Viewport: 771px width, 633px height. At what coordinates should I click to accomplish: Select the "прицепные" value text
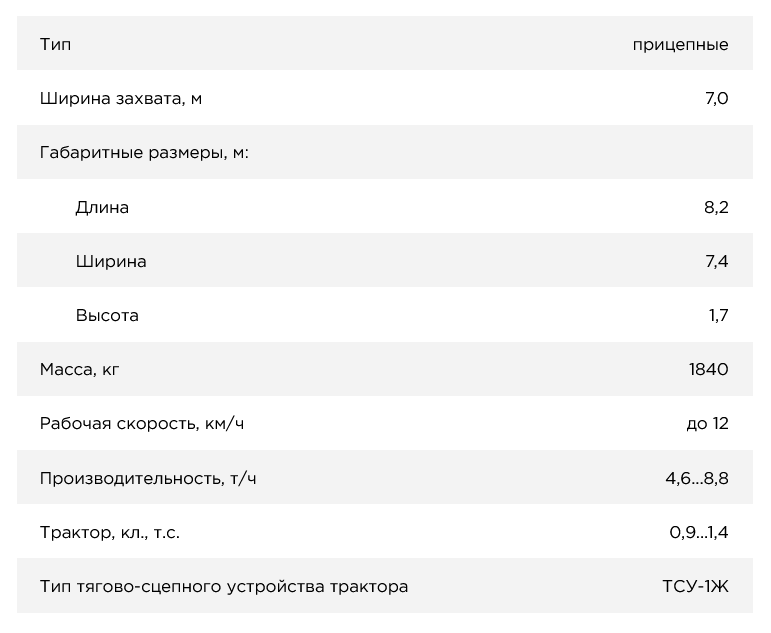coord(680,44)
